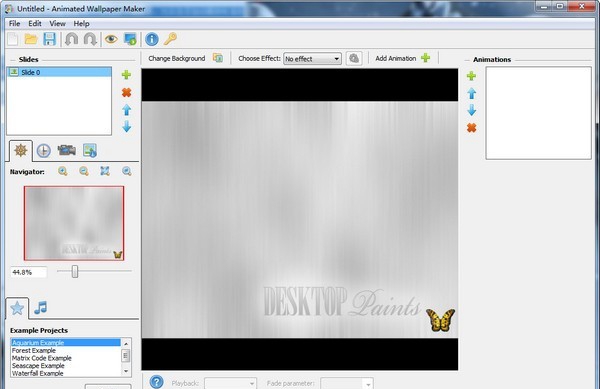Screen dimensions: 600x389
Task: Remove animation with orange X icon
Action: point(471,128)
